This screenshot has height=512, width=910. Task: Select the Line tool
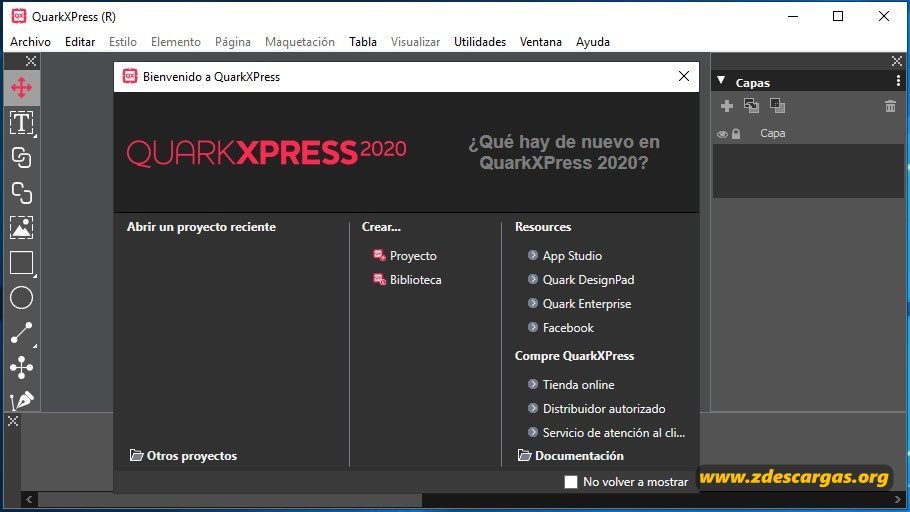pos(21,333)
